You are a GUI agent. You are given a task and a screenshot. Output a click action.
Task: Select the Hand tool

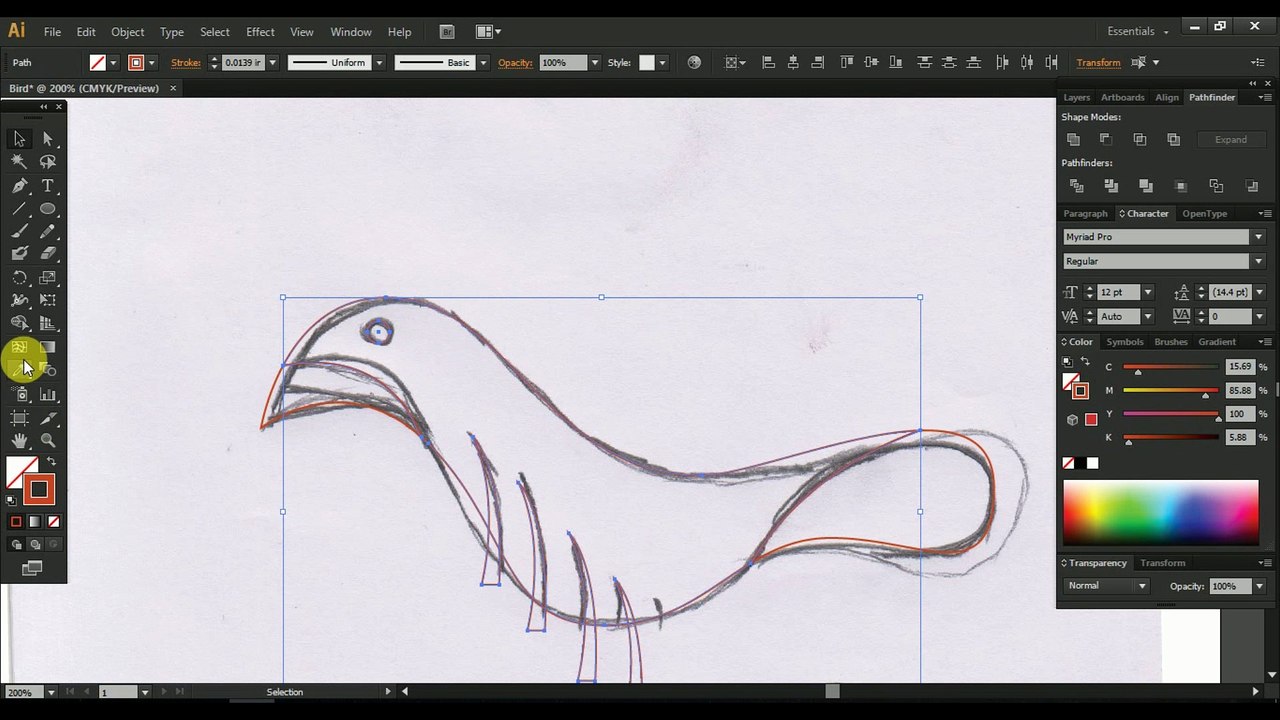coord(19,441)
